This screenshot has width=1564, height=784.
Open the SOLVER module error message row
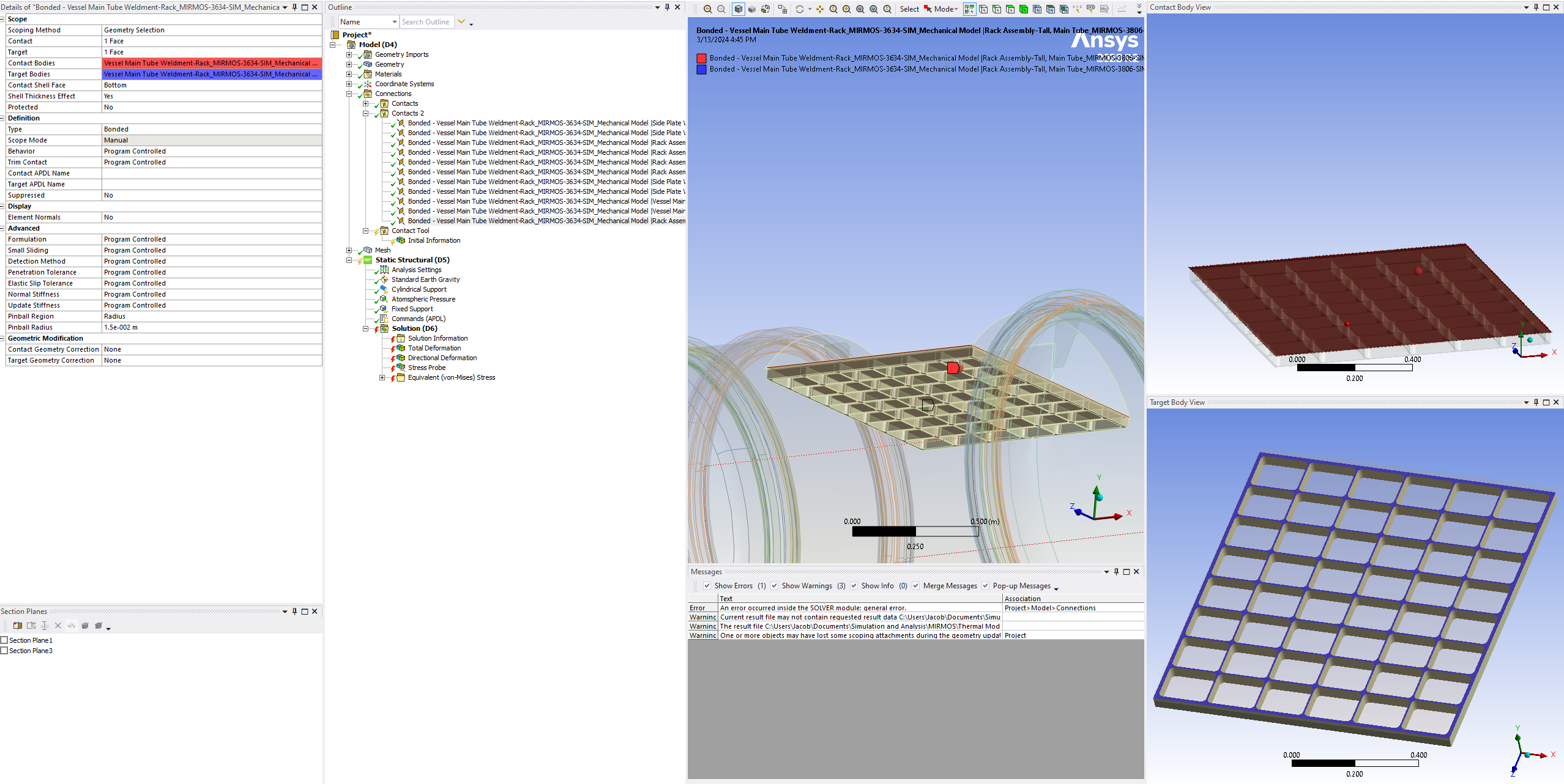click(916, 608)
